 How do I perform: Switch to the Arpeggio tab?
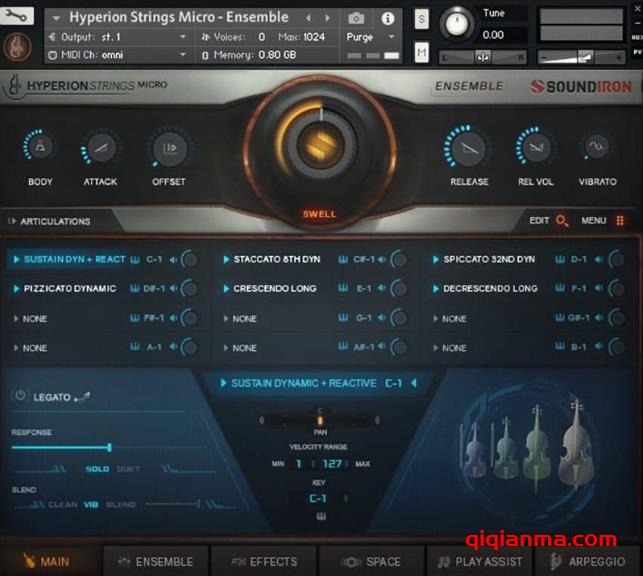(589, 561)
